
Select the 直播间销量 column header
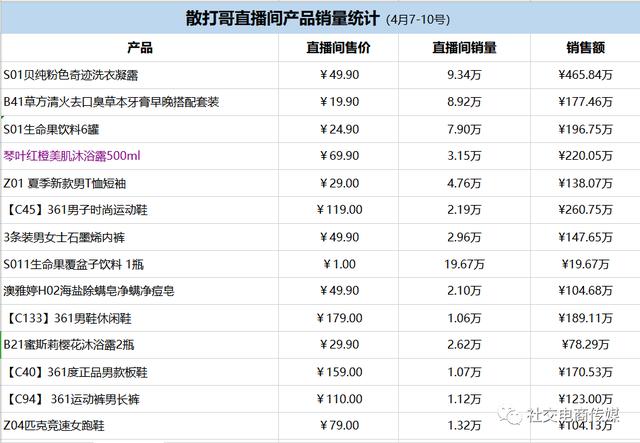pyautogui.click(x=464, y=48)
